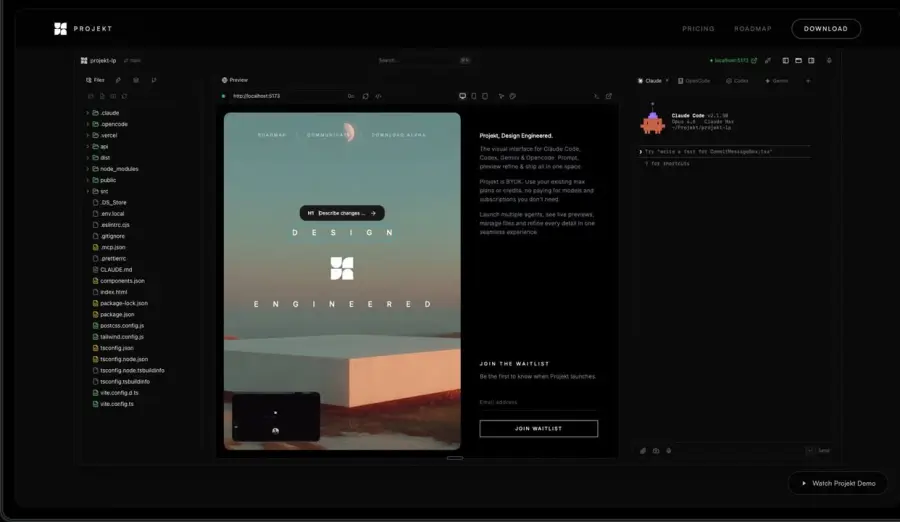Switch preview to desktop device icon
Screen dimensions: 900x522
(x=462, y=96)
